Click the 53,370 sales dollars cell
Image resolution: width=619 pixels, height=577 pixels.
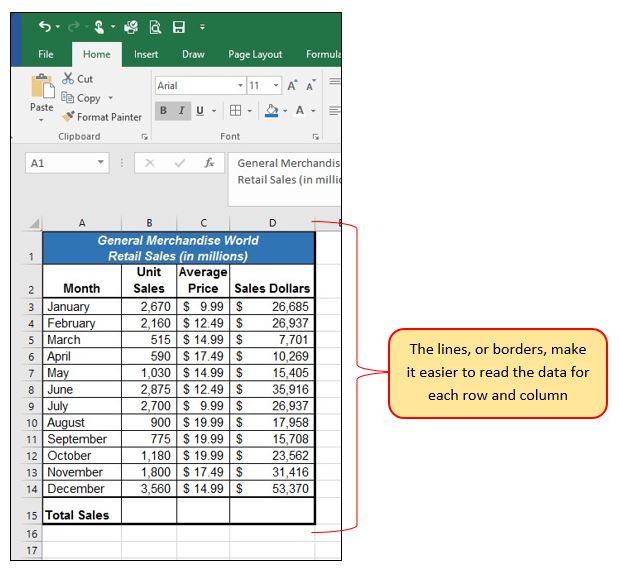pyautogui.click(x=272, y=489)
